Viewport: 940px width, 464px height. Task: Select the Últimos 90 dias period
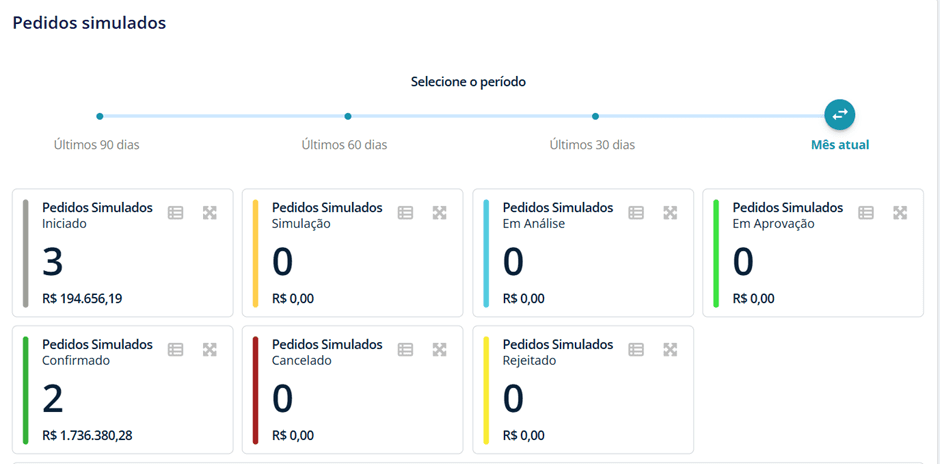point(100,116)
